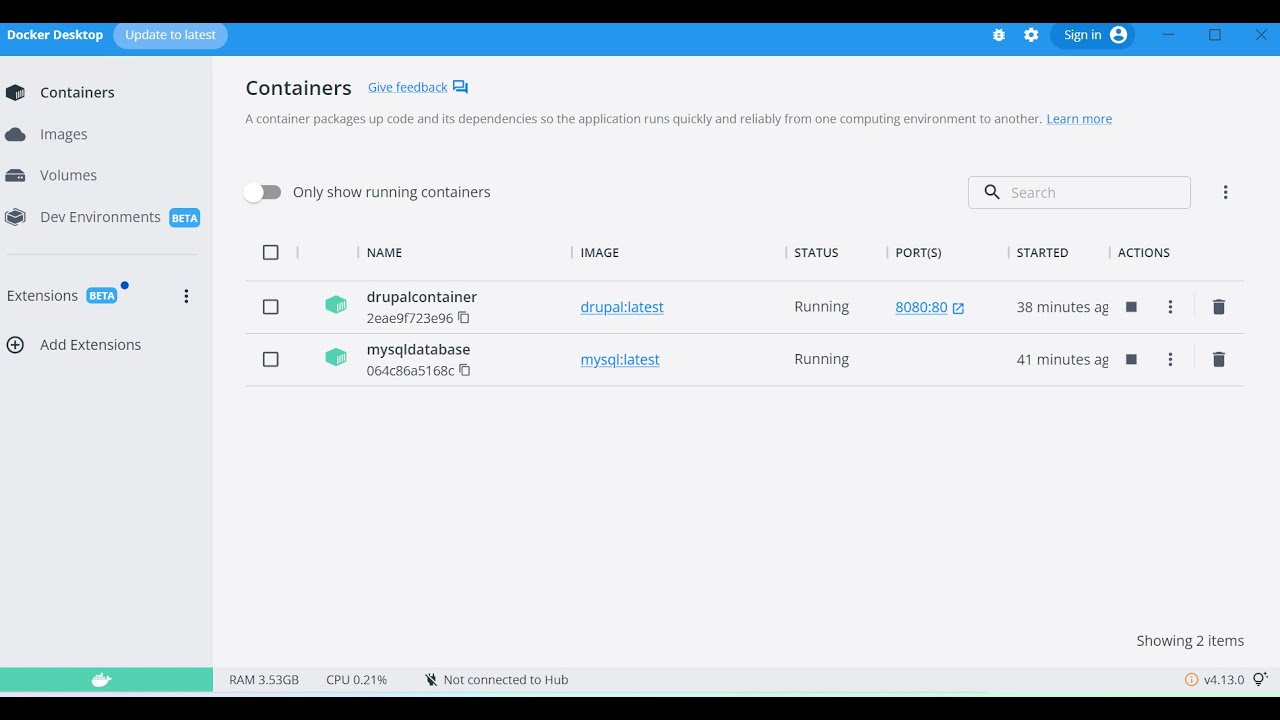Screen dimensions: 1280x720
Task: Click the Containers sidebar icon
Action: (x=15, y=93)
